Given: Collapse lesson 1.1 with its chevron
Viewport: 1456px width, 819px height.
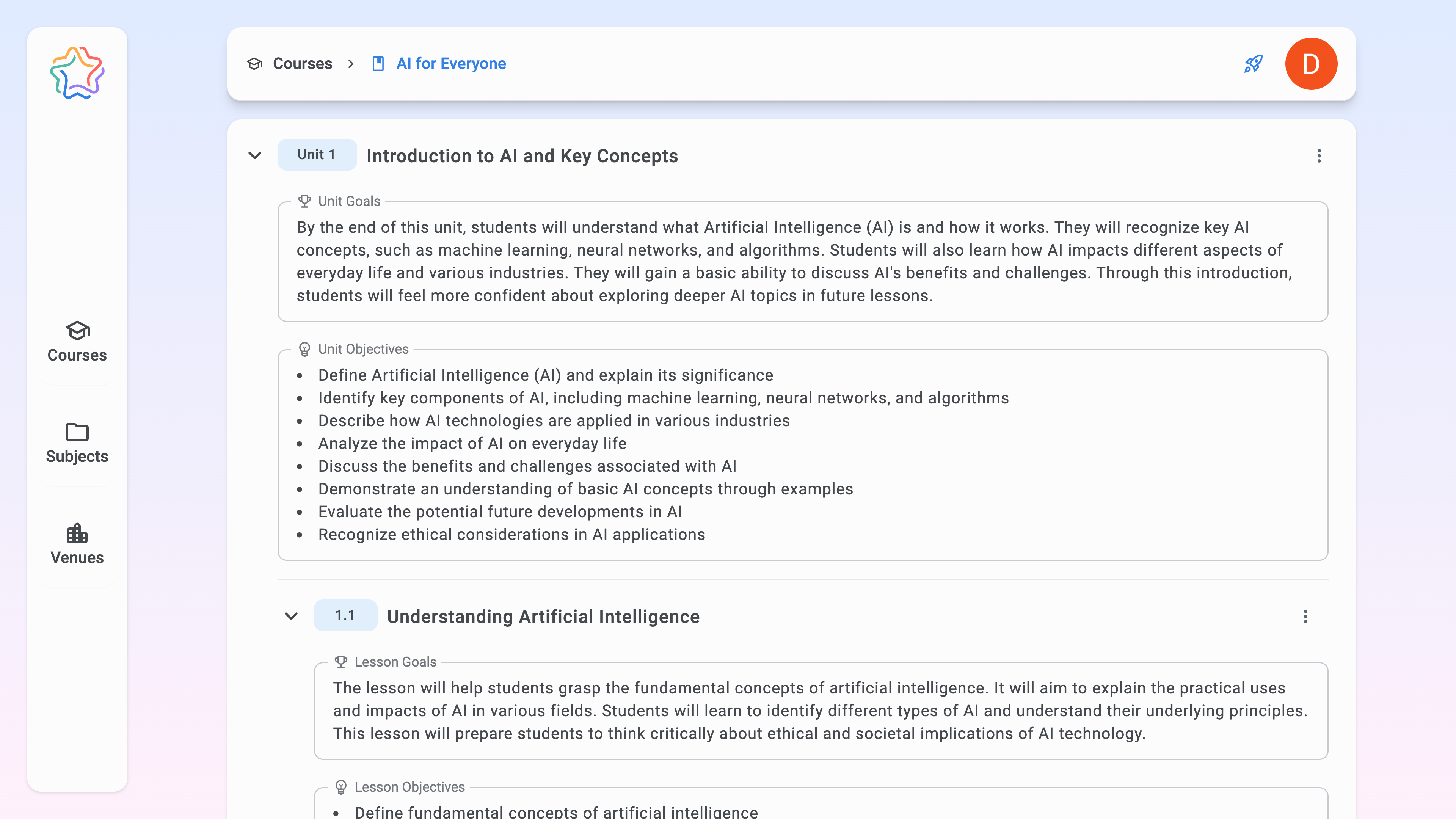Looking at the screenshot, I should (291, 616).
